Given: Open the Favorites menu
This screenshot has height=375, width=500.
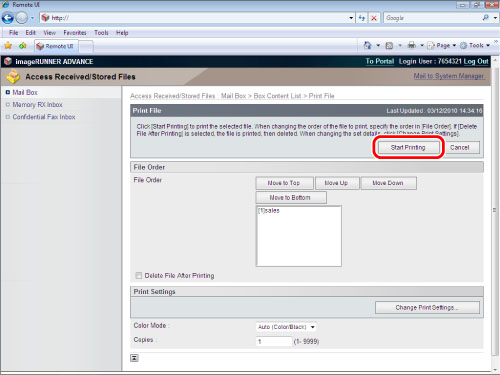Looking at the screenshot, I should pos(75,33).
